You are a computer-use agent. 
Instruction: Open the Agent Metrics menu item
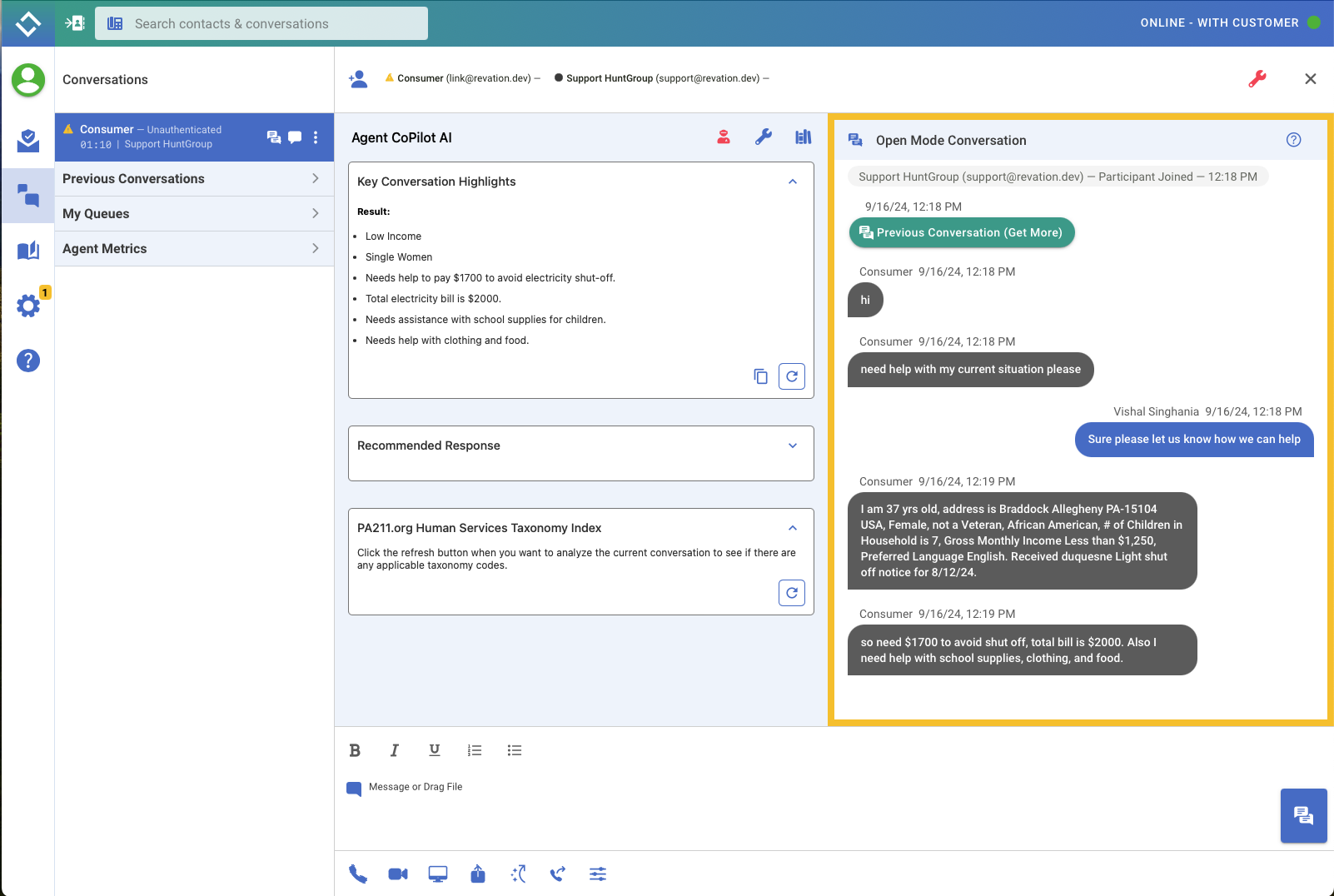194,249
